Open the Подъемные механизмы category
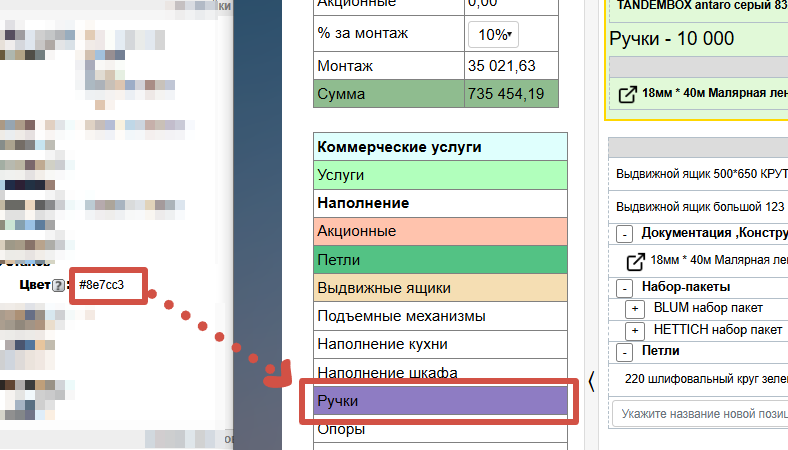This screenshot has height=450, width=788. pos(440,316)
